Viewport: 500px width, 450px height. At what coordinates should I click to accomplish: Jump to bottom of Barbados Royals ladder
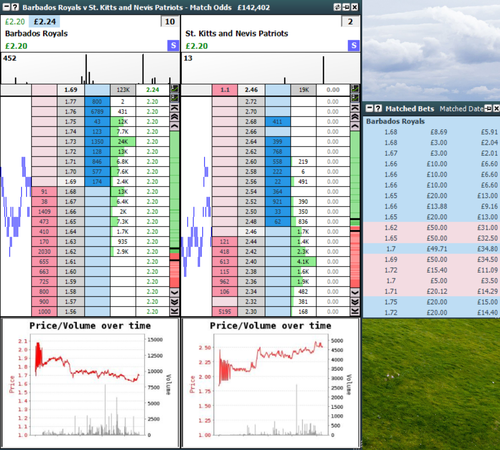click(x=175, y=311)
